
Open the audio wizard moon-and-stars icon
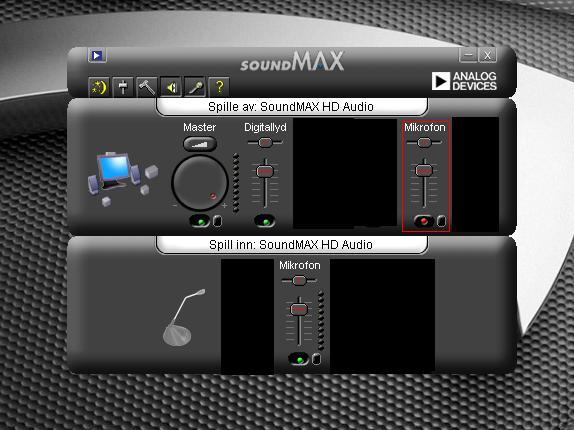coord(99,87)
